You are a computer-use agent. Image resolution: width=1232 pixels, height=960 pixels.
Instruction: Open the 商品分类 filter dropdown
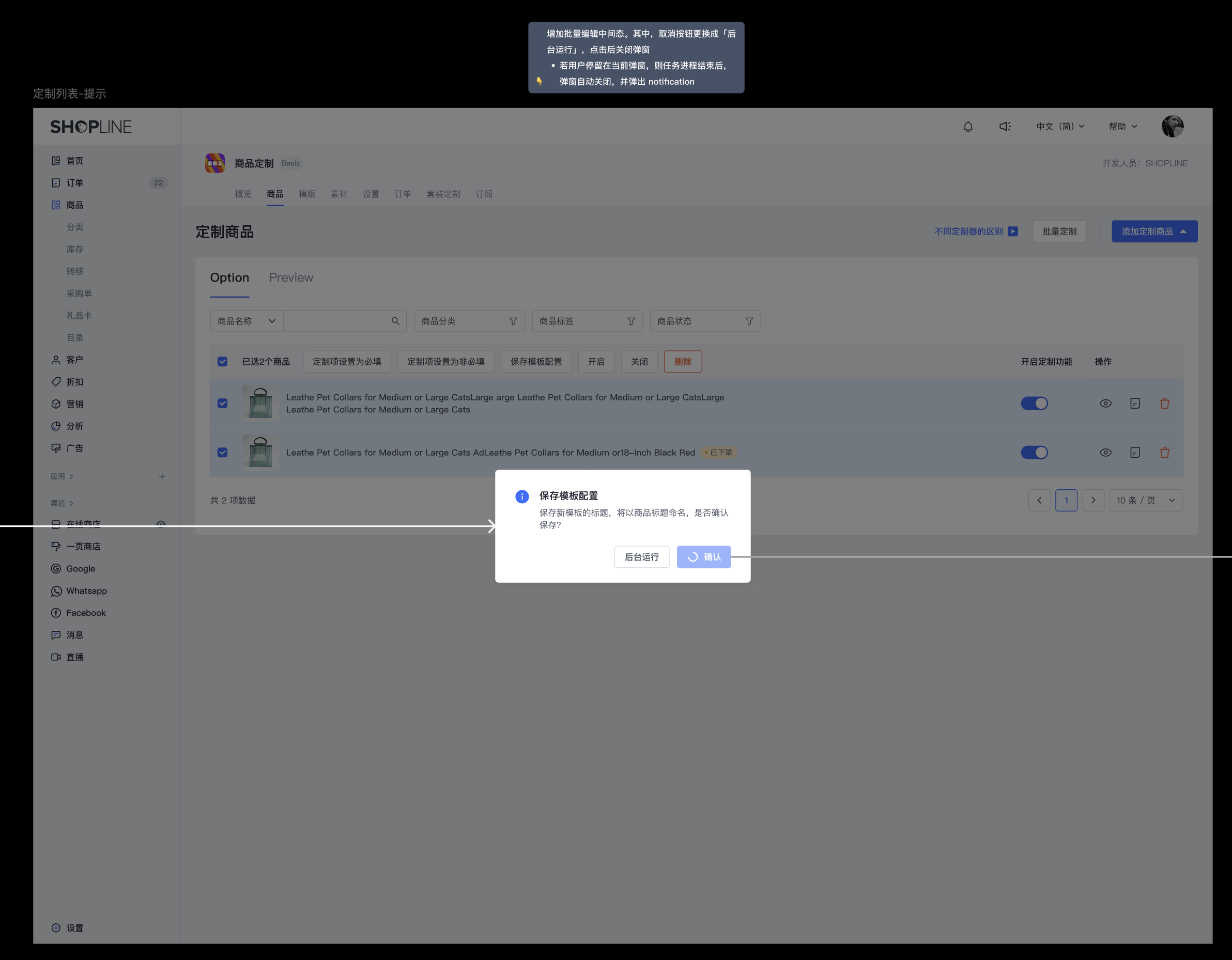pyautogui.click(x=469, y=321)
